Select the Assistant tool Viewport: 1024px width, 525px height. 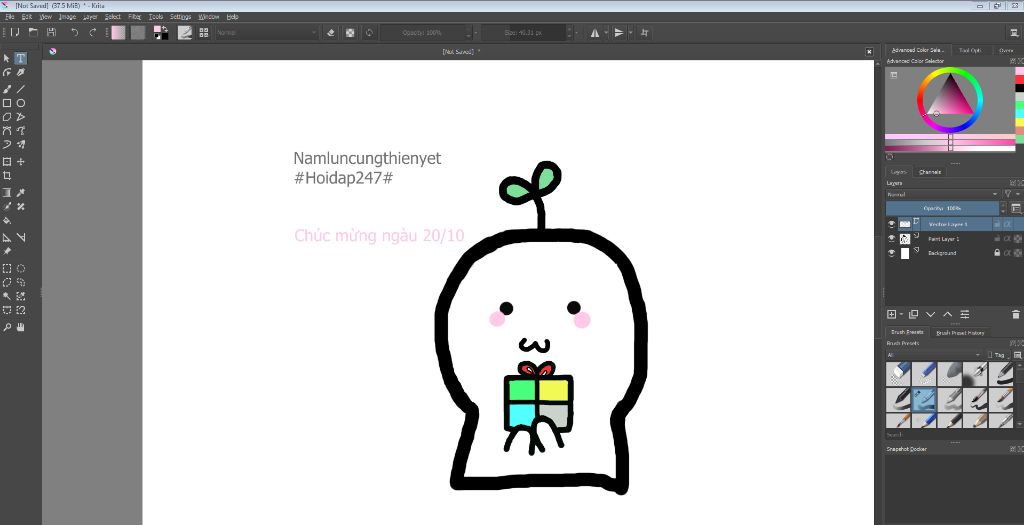click(x=7, y=238)
